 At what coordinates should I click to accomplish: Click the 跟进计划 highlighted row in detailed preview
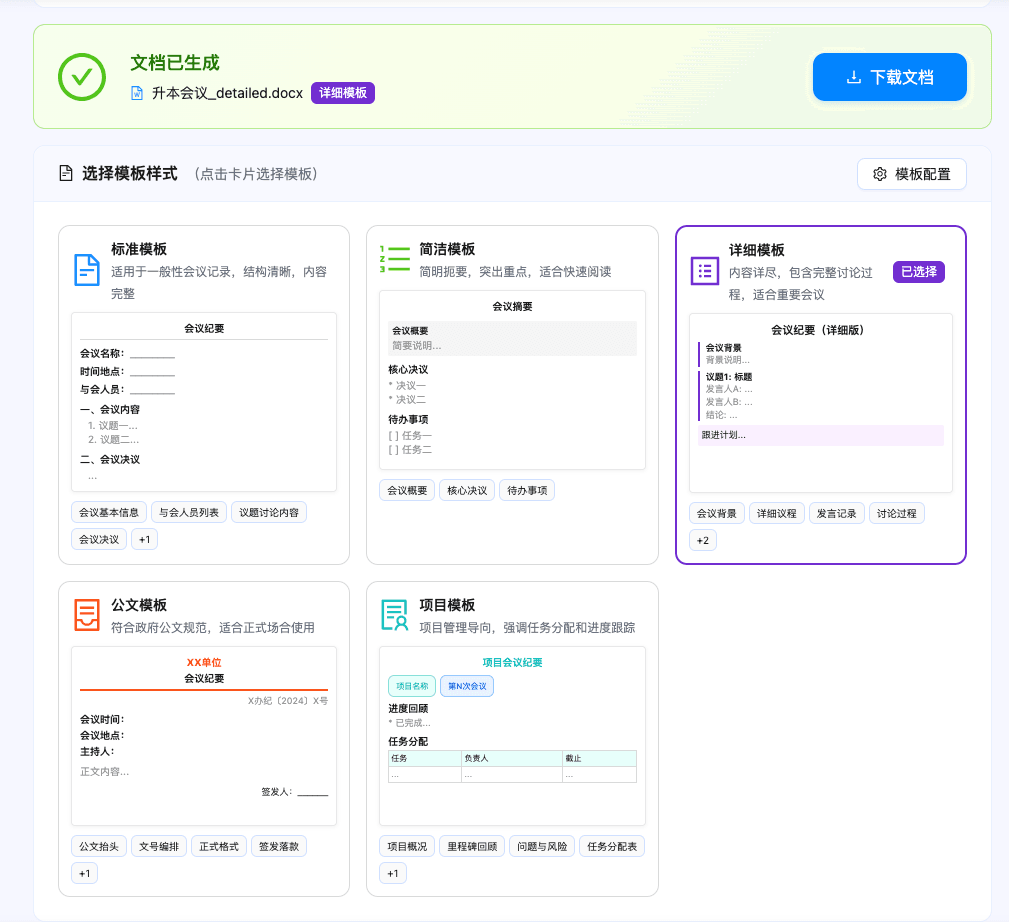(x=820, y=435)
